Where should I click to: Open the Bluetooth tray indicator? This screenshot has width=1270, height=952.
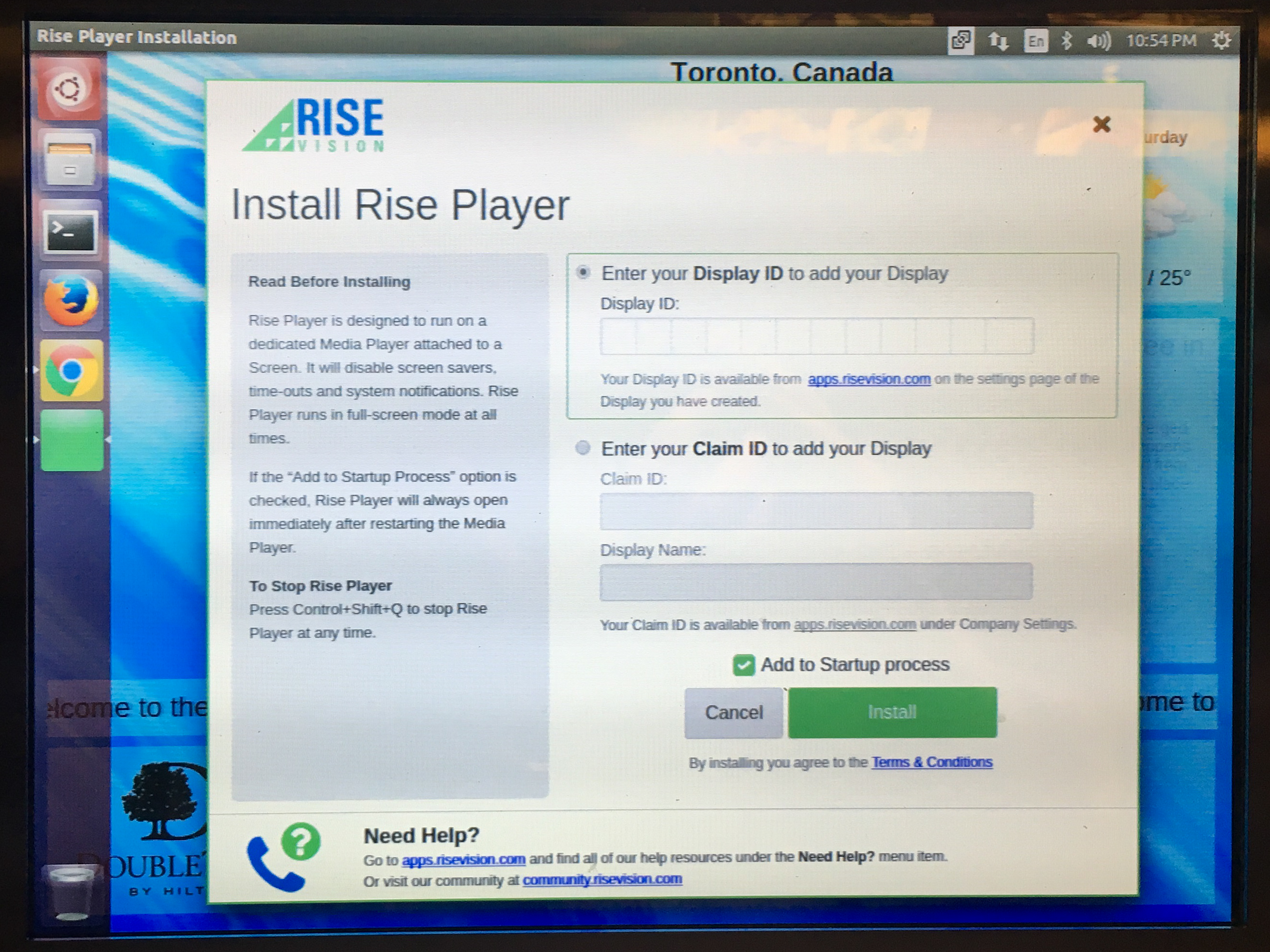click(x=1066, y=41)
